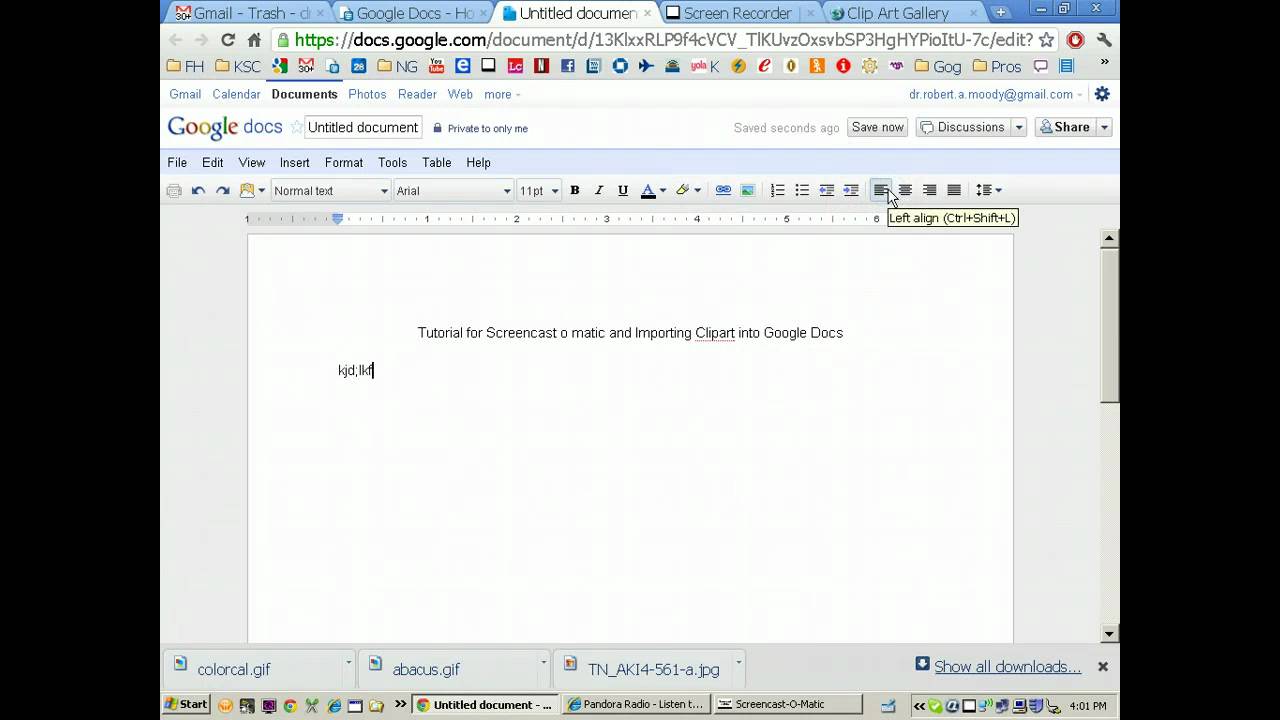This screenshot has height=720, width=1280.
Task: Open the KSC bookmarks folder
Action: pyautogui.click(x=238, y=66)
